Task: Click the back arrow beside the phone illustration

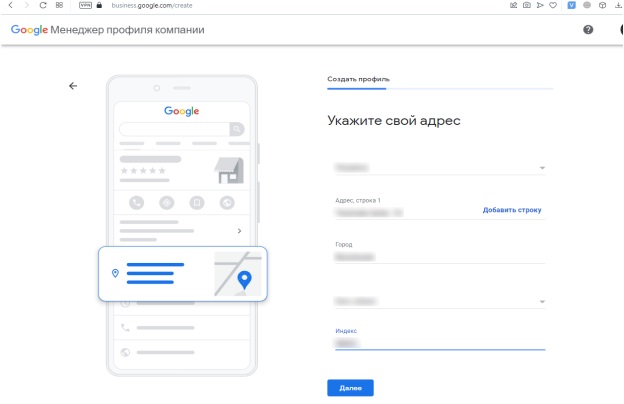Action: (72, 86)
